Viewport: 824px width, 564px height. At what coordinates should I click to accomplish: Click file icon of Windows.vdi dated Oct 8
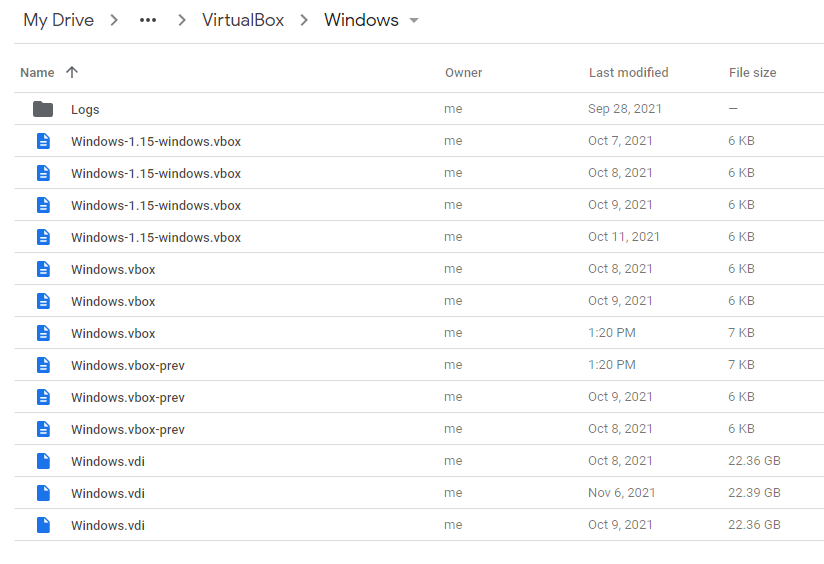[x=43, y=461]
